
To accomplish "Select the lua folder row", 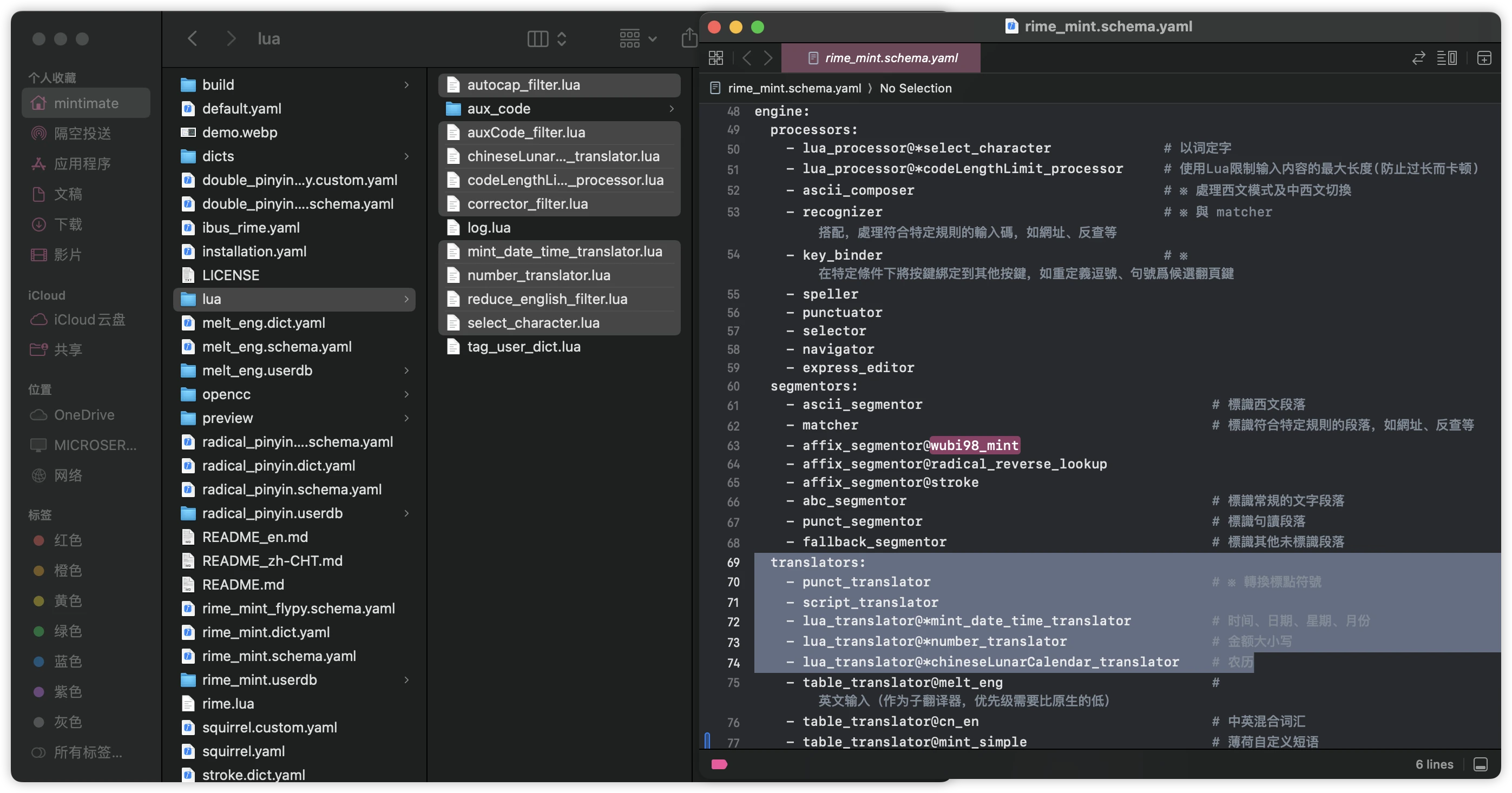I will pyautogui.click(x=294, y=299).
